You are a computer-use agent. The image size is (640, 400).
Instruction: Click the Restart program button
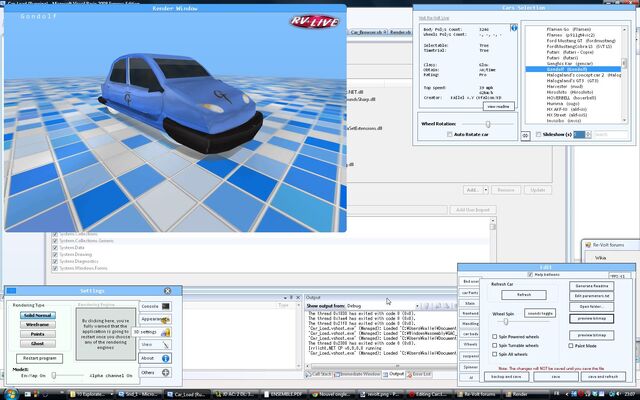coord(40,358)
